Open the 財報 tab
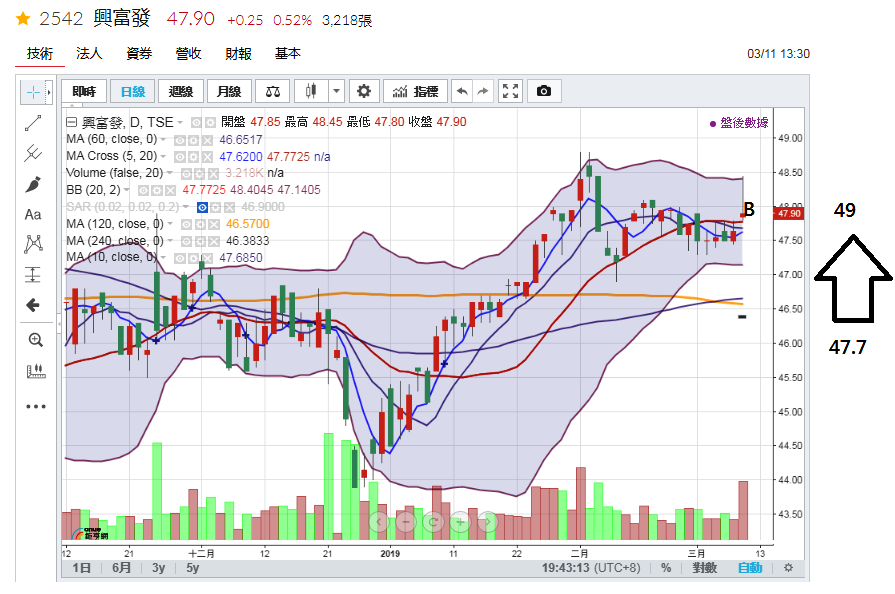This screenshot has width=895, height=594. [x=238, y=54]
